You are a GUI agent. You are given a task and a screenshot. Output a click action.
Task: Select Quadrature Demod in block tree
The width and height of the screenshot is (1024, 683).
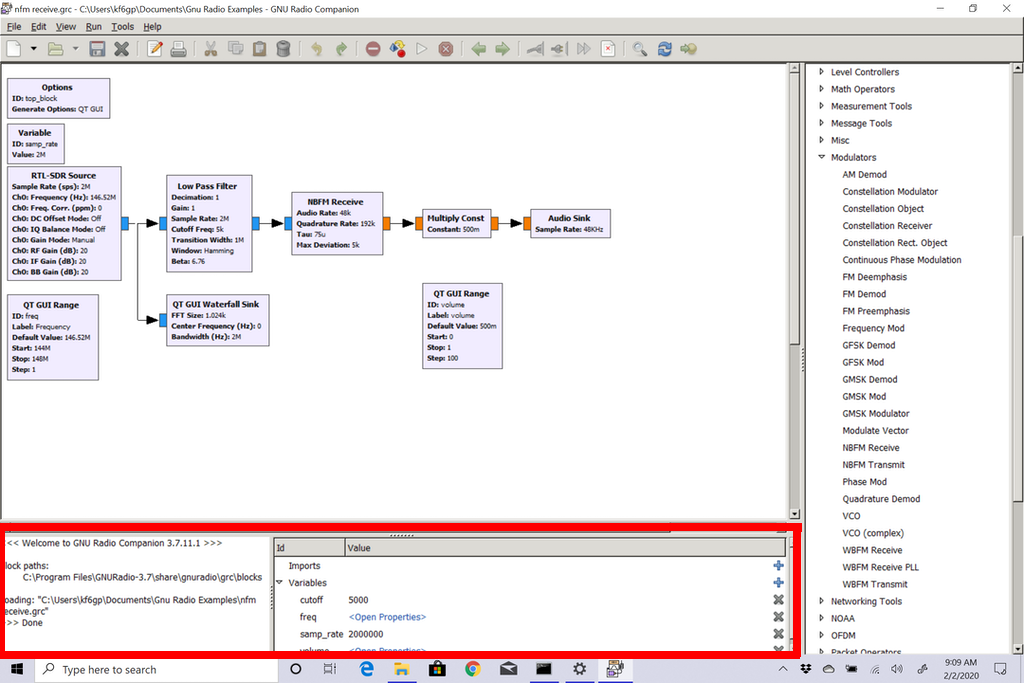tap(881, 499)
